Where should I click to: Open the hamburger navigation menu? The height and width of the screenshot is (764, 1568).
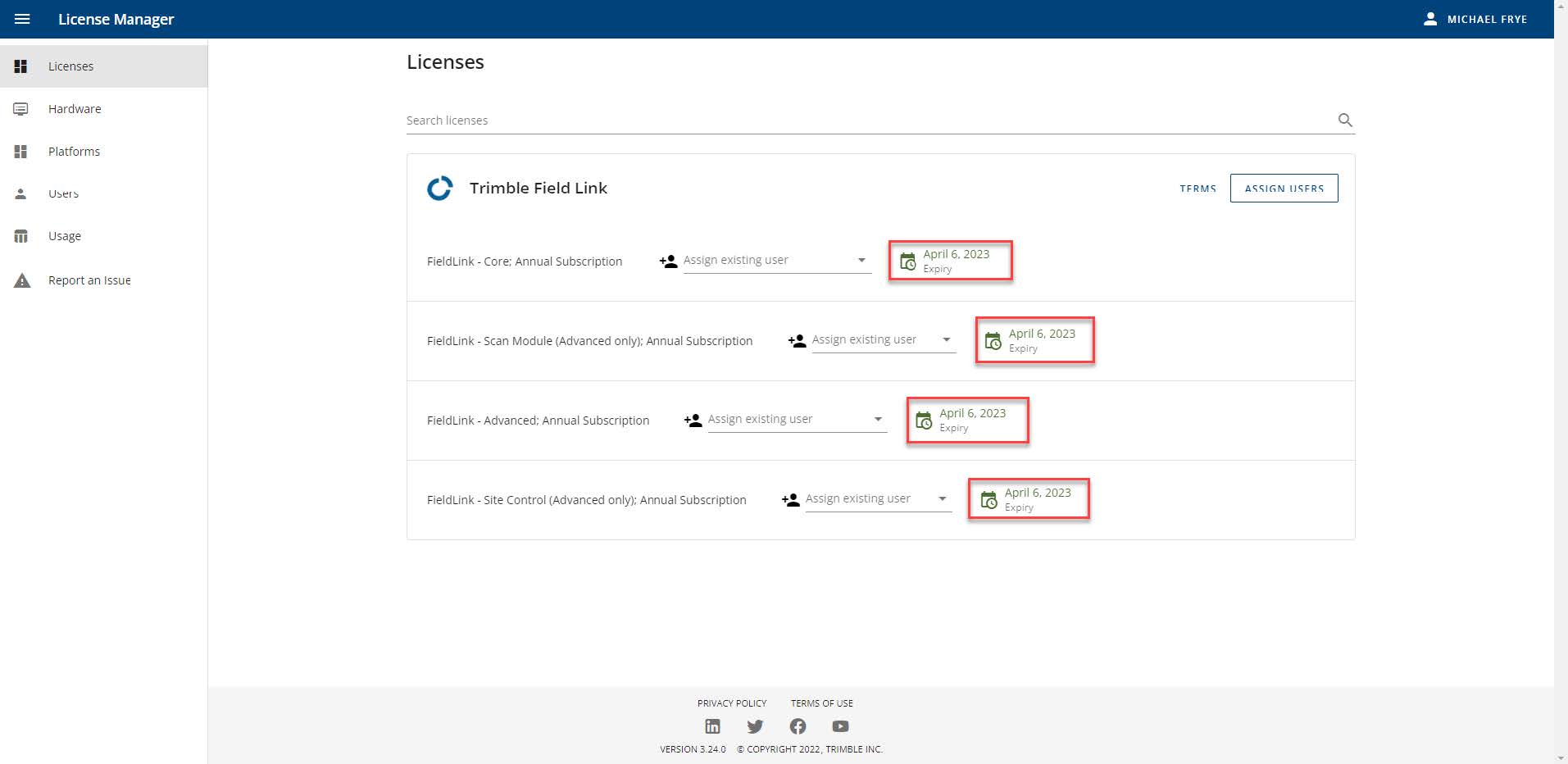(x=24, y=18)
